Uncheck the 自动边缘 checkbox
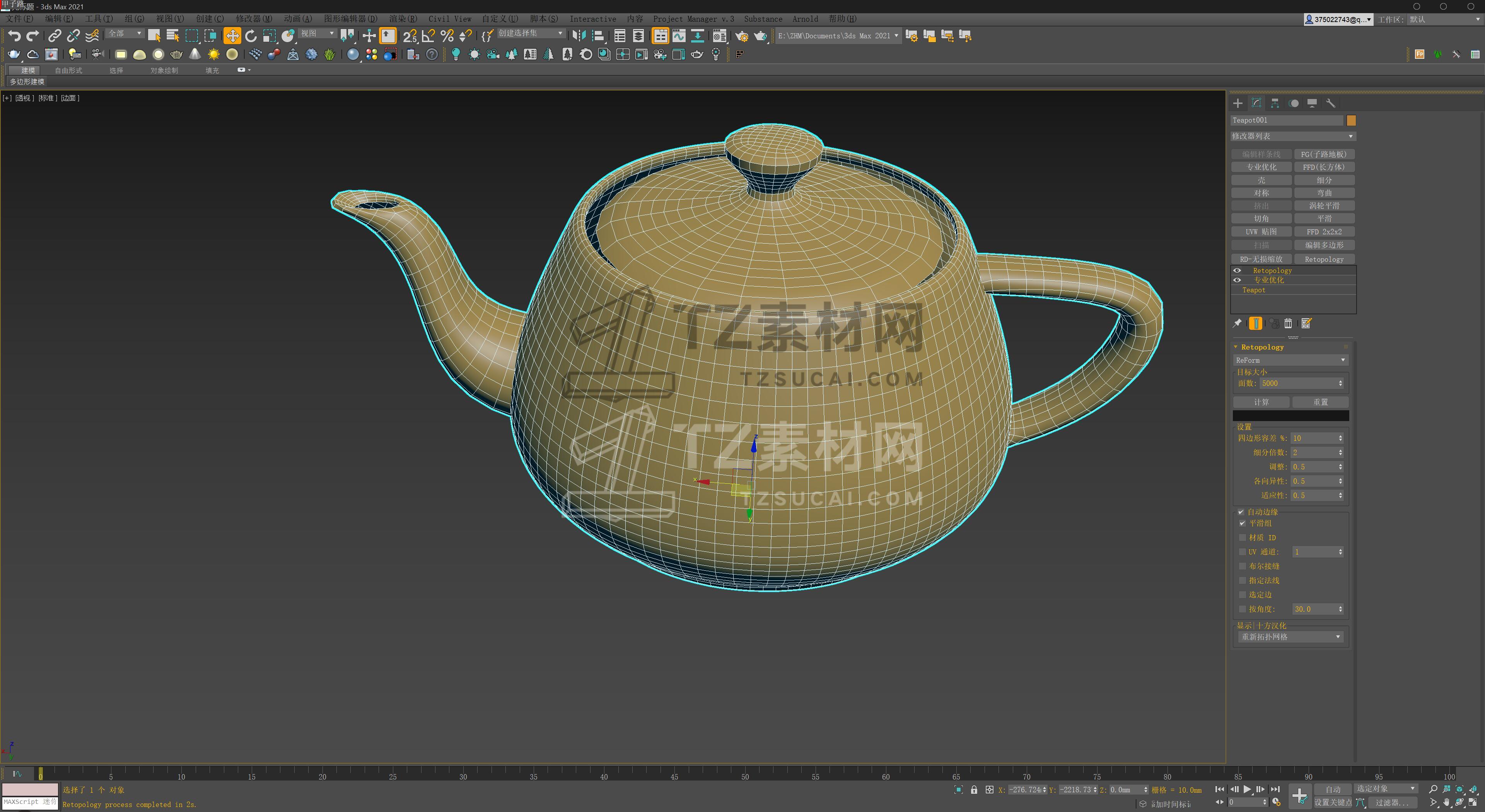 tap(1241, 512)
